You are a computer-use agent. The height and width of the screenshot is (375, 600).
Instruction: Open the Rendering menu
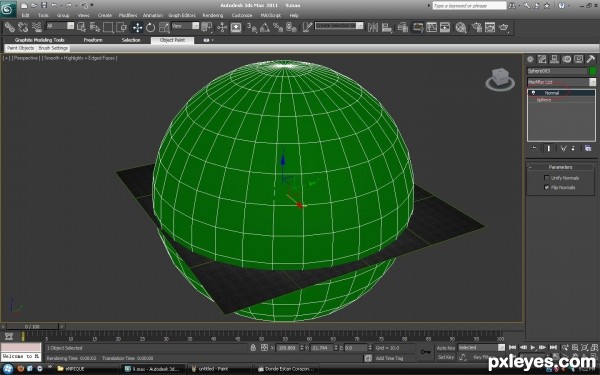[213, 15]
